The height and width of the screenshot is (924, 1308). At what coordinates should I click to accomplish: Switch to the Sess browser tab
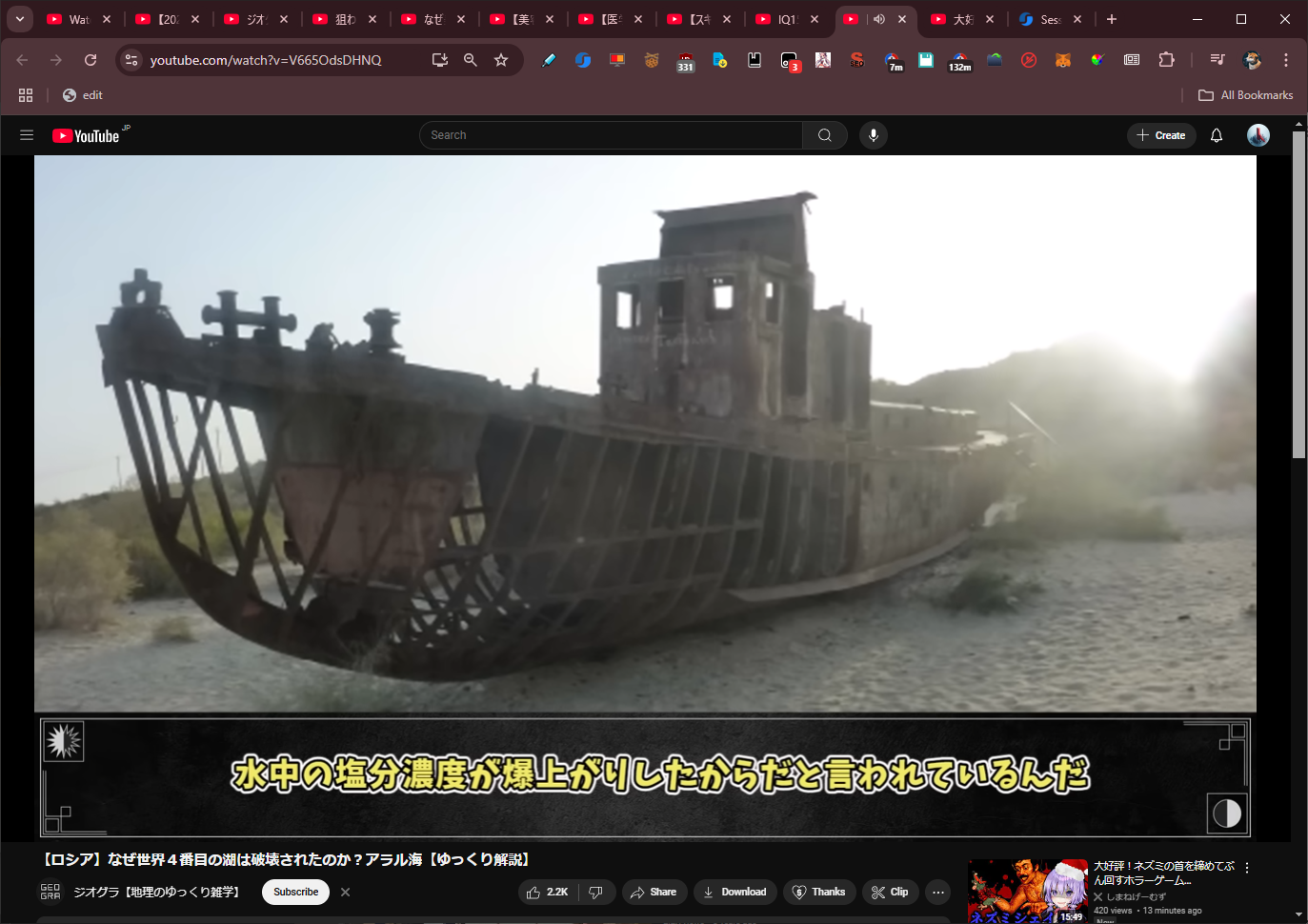pos(1048,19)
